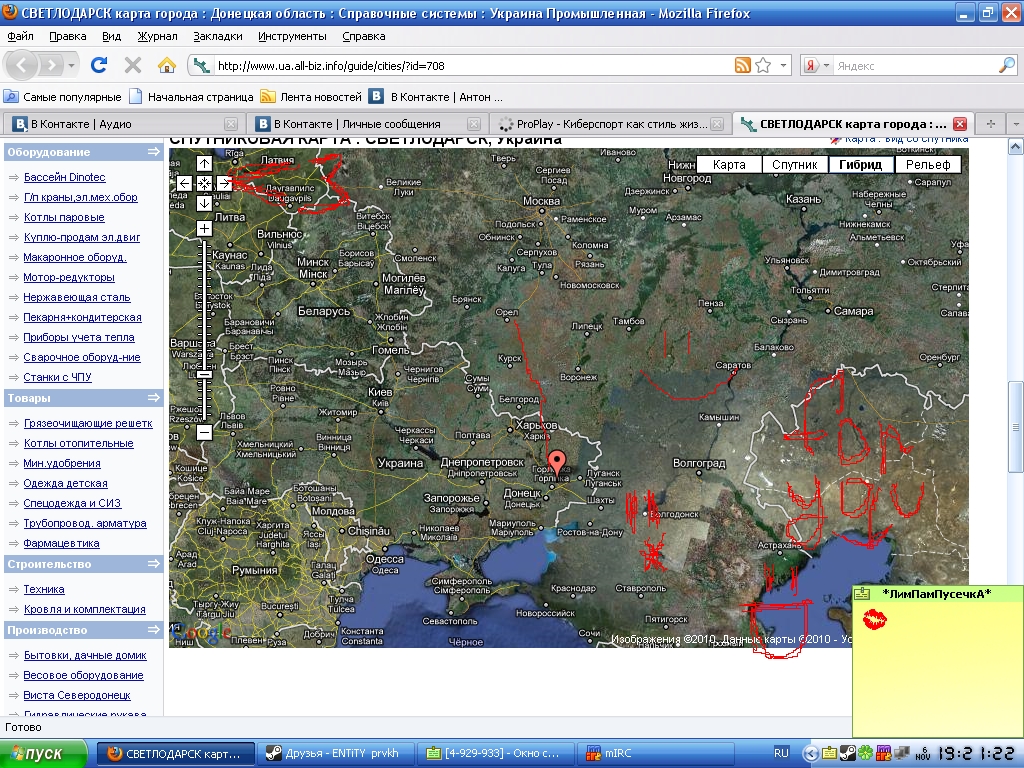Click the Пуск start button
Image resolution: width=1024 pixels, height=768 pixels.
(x=42, y=753)
